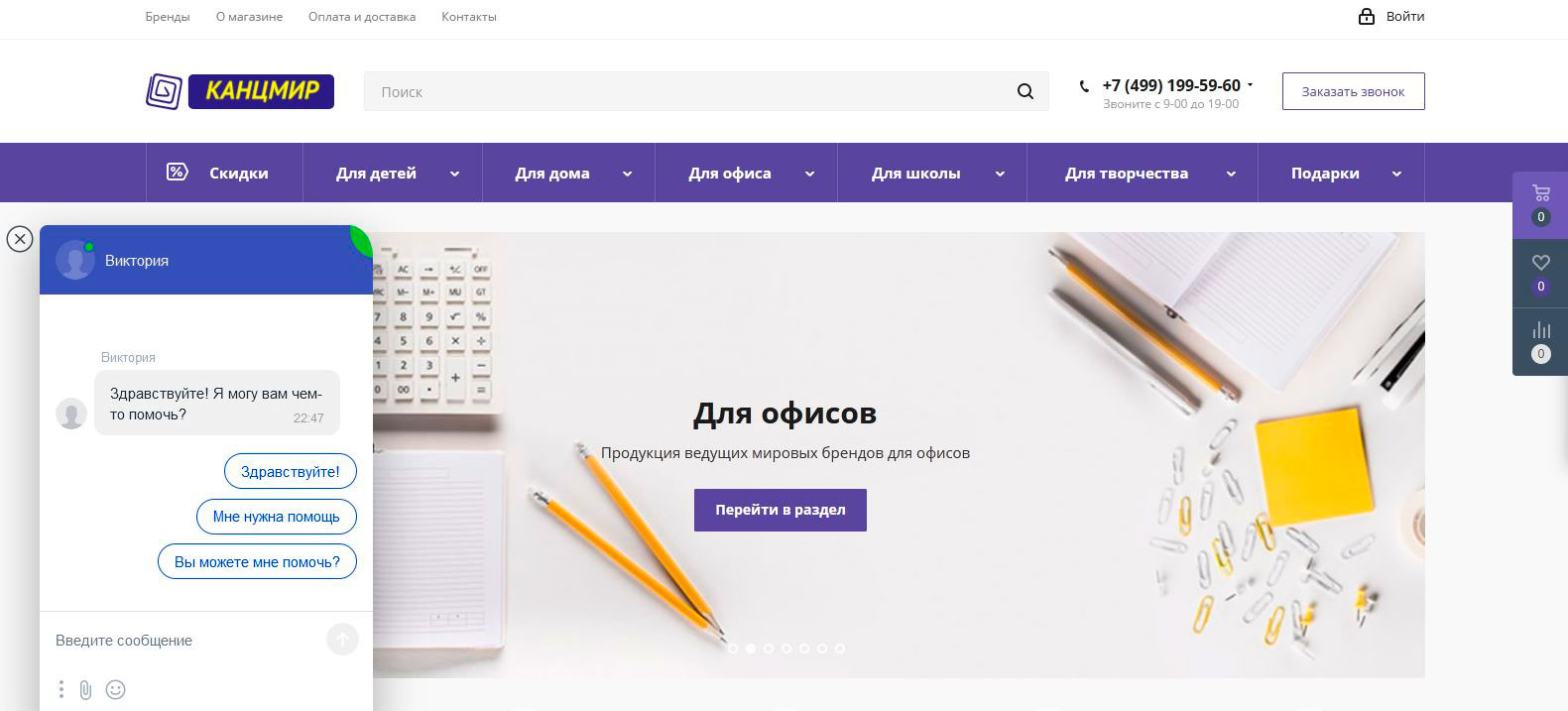
Task: Expand the Для офиса menu chevron
Action: [809, 174]
